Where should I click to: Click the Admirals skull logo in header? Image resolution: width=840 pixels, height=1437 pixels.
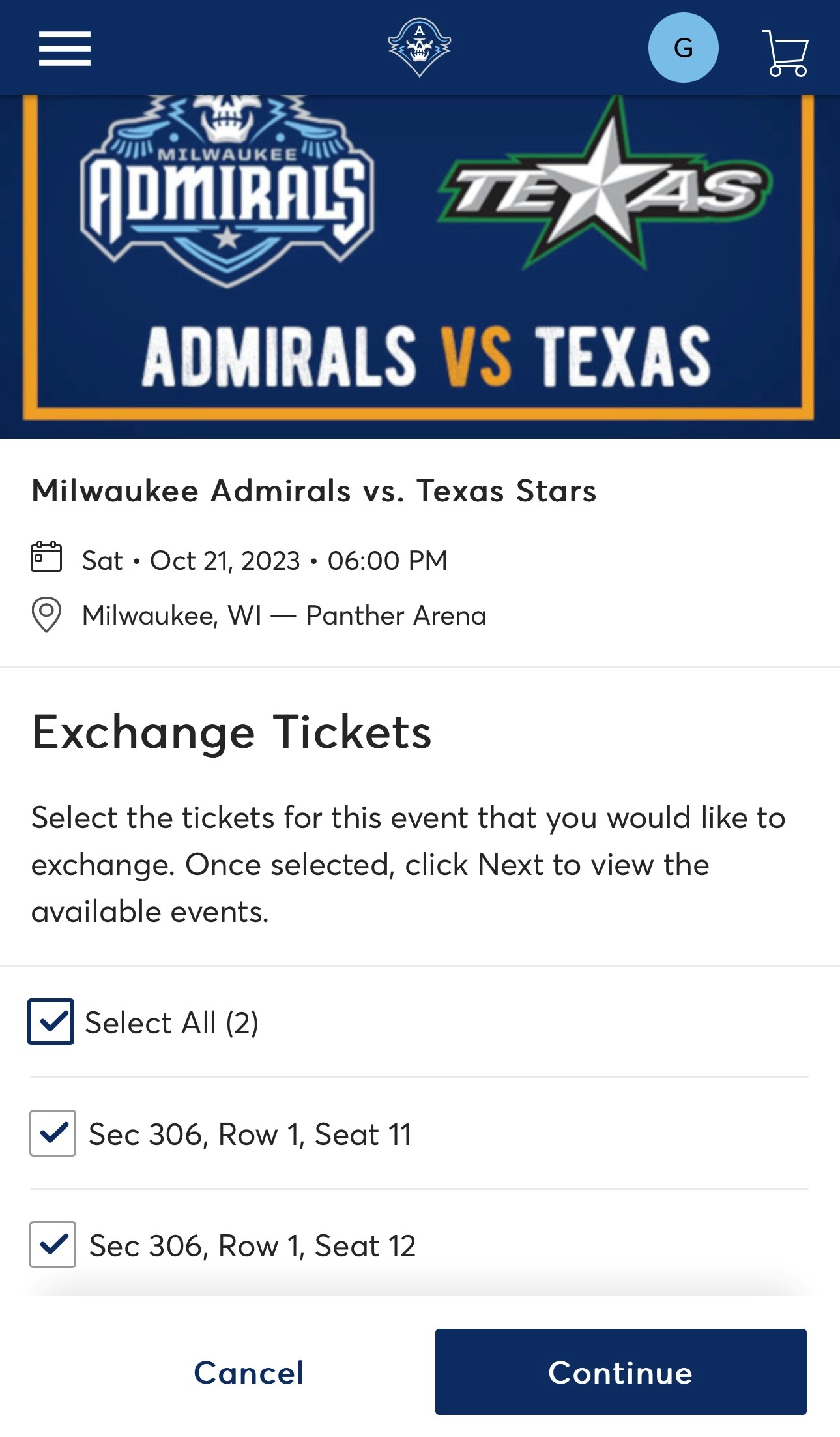click(x=419, y=47)
